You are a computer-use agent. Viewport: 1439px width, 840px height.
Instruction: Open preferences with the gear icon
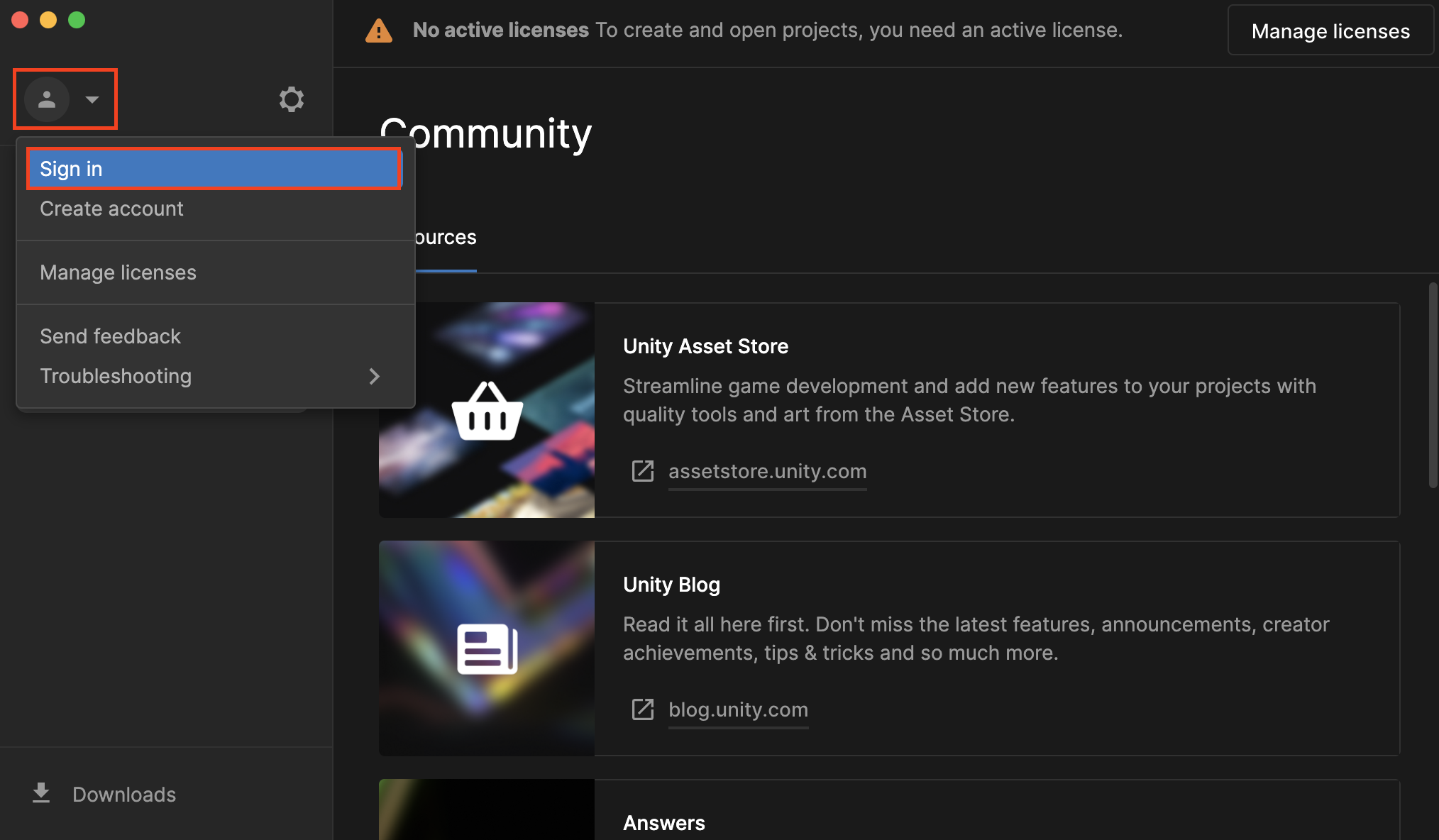[291, 99]
